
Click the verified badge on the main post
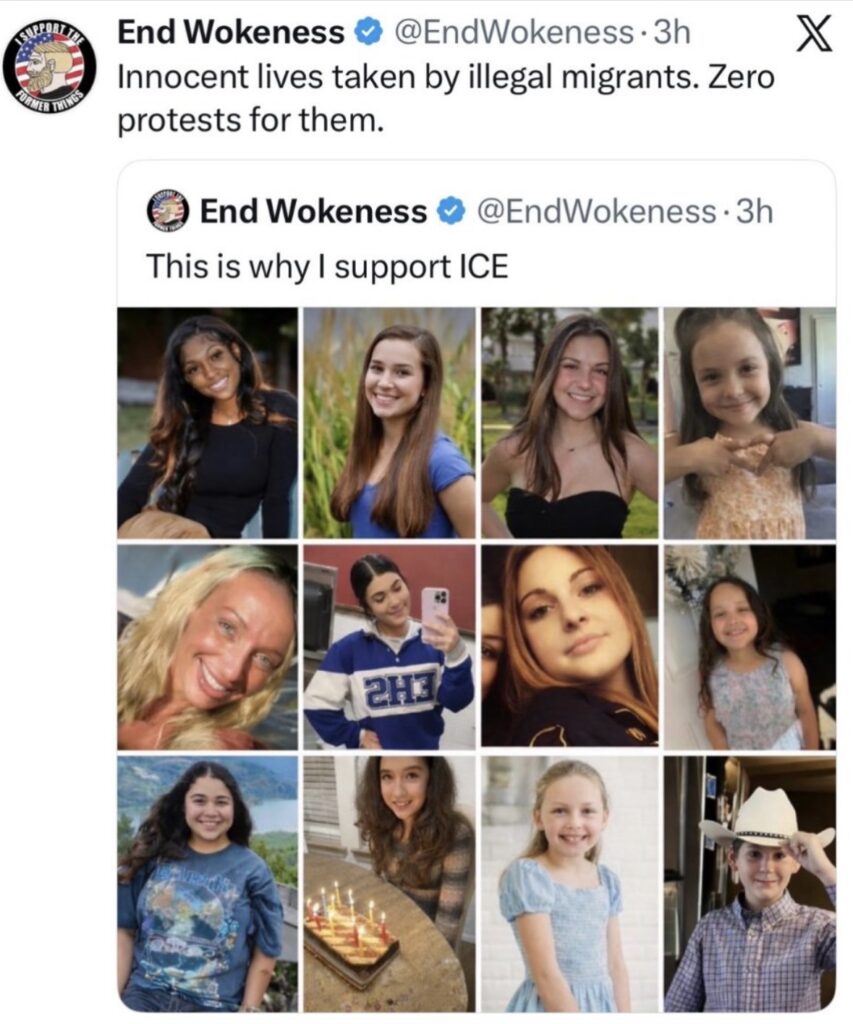point(368,32)
